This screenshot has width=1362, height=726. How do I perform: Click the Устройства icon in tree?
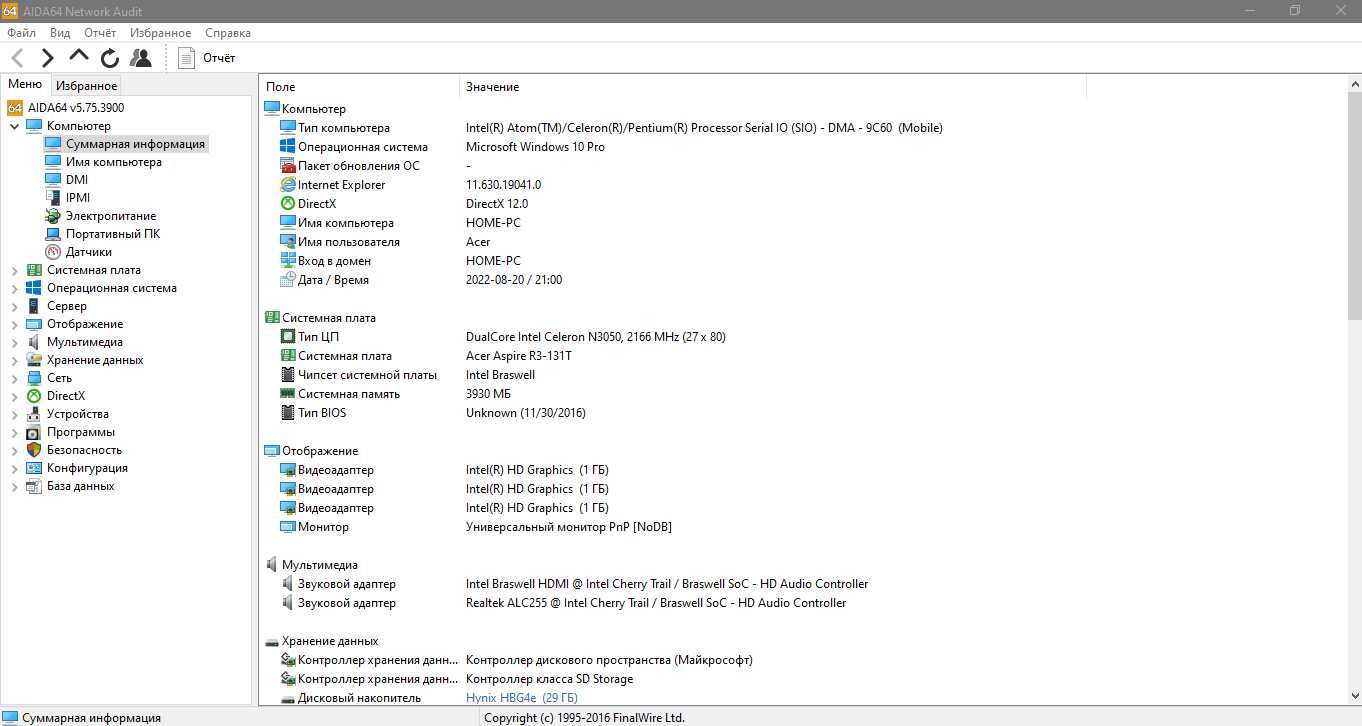tap(34, 414)
